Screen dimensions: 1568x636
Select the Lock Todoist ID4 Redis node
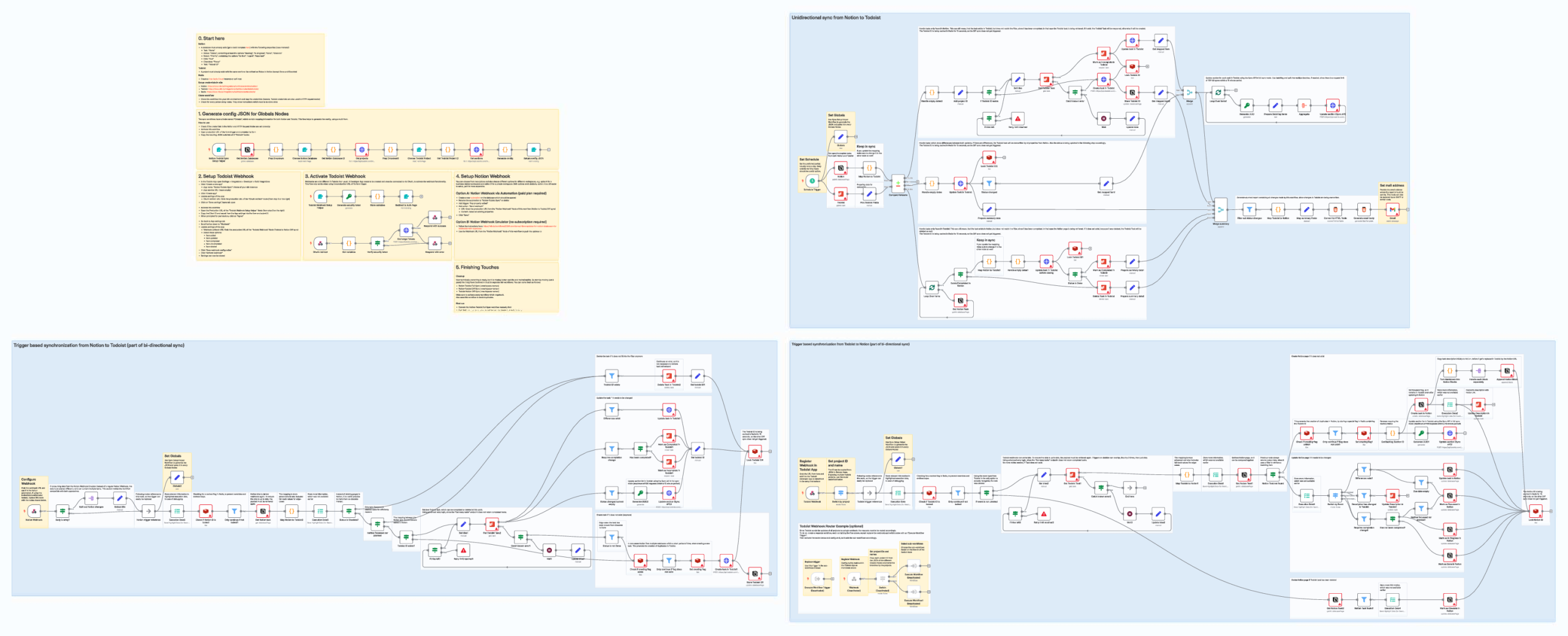coord(755,452)
